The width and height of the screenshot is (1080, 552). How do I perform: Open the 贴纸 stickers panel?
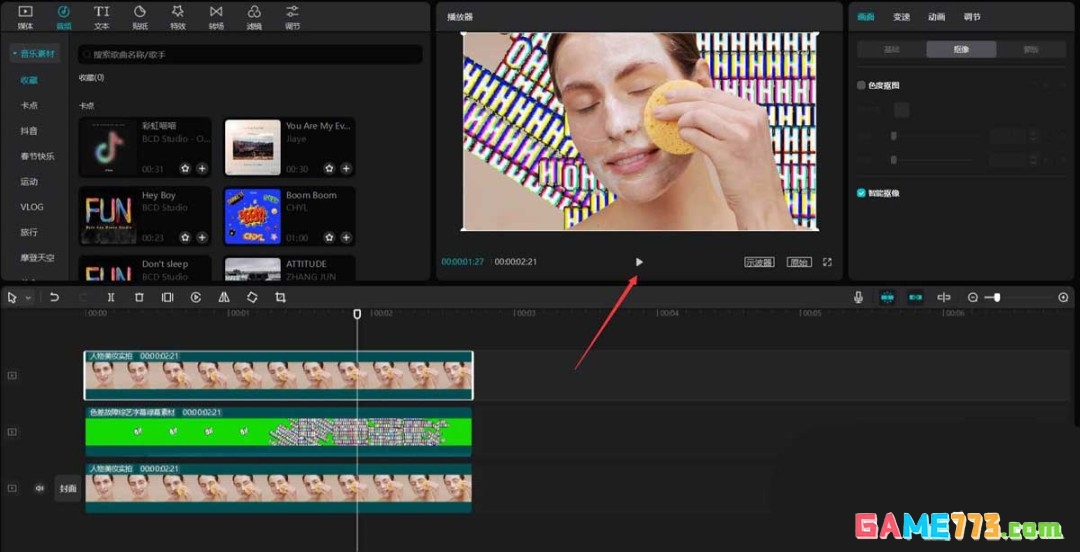[x=139, y=17]
